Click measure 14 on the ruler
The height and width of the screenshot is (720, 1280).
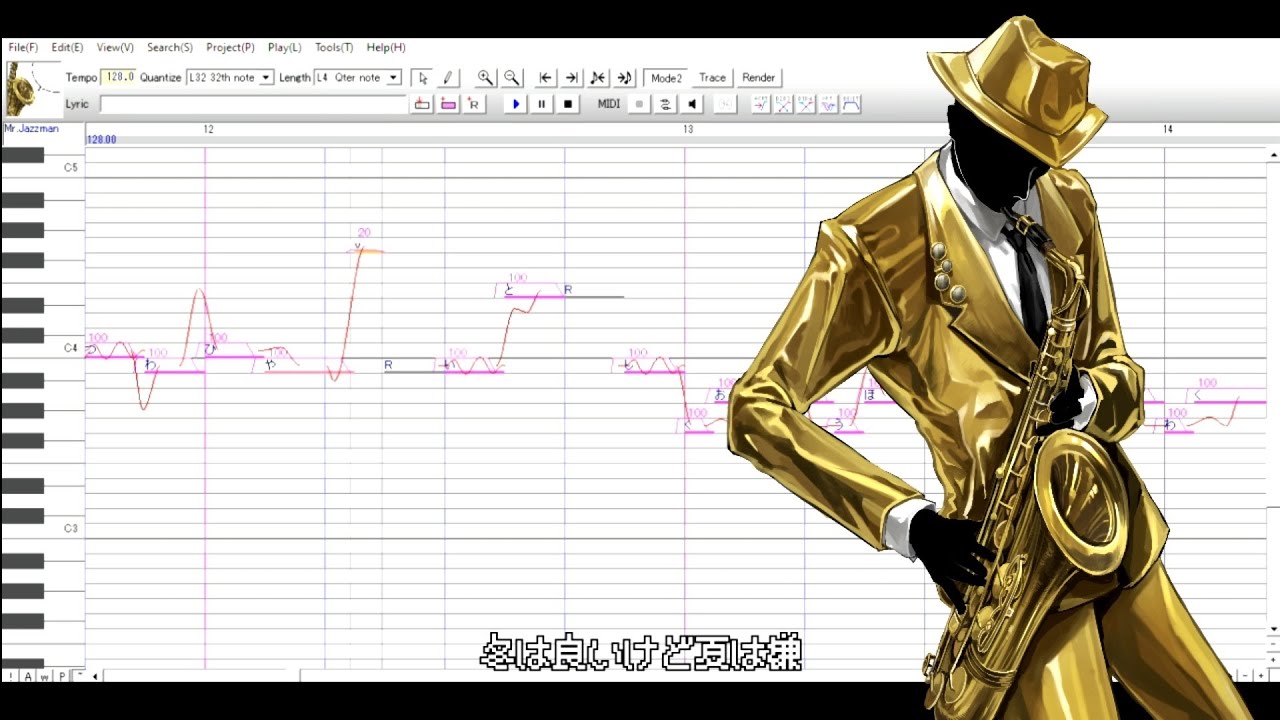(x=1168, y=130)
